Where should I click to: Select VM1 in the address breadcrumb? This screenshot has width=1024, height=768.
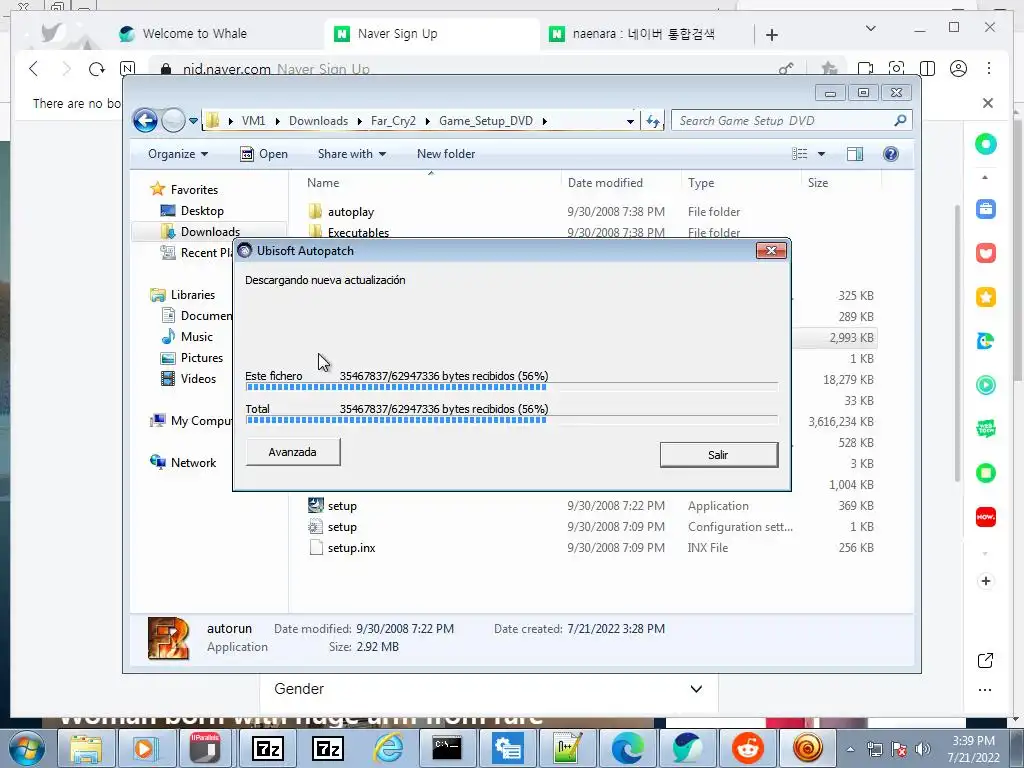[253, 121]
